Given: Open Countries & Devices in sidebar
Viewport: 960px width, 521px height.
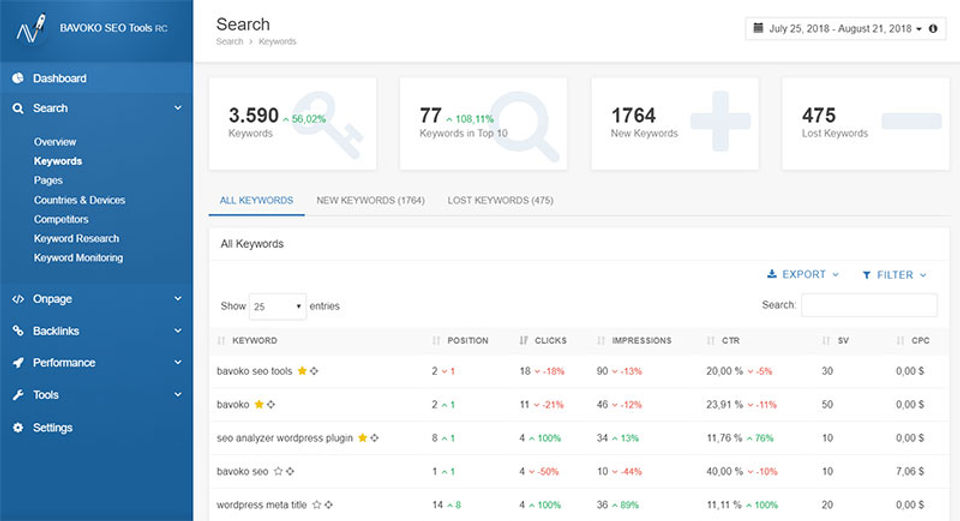Looking at the screenshot, I should coord(80,200).
